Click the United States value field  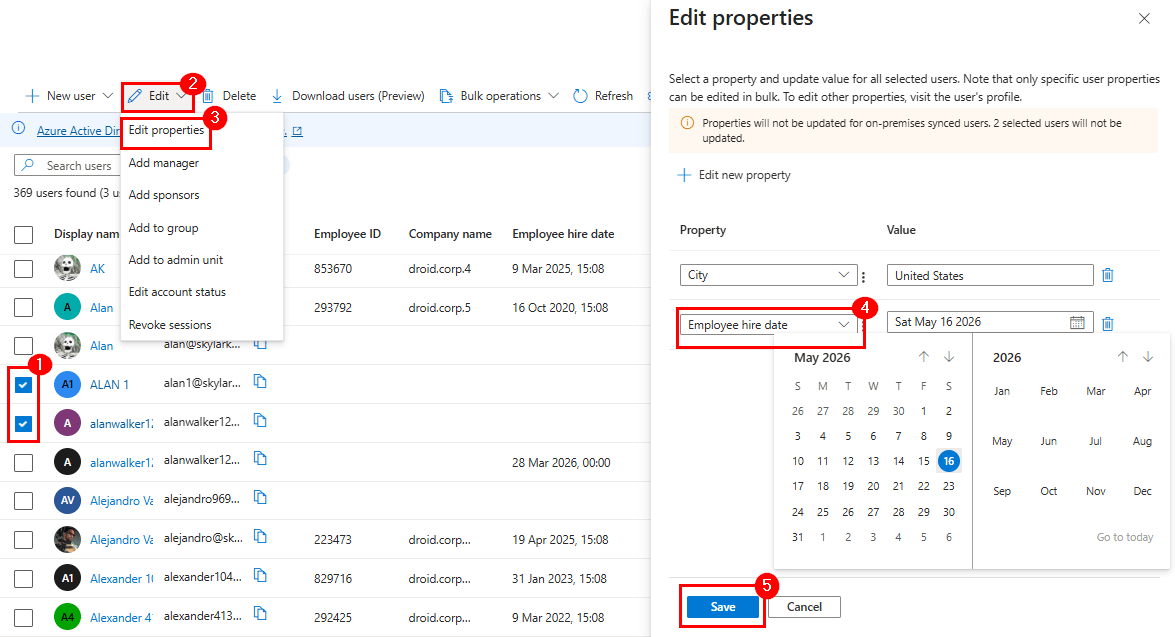click(990, 275)
